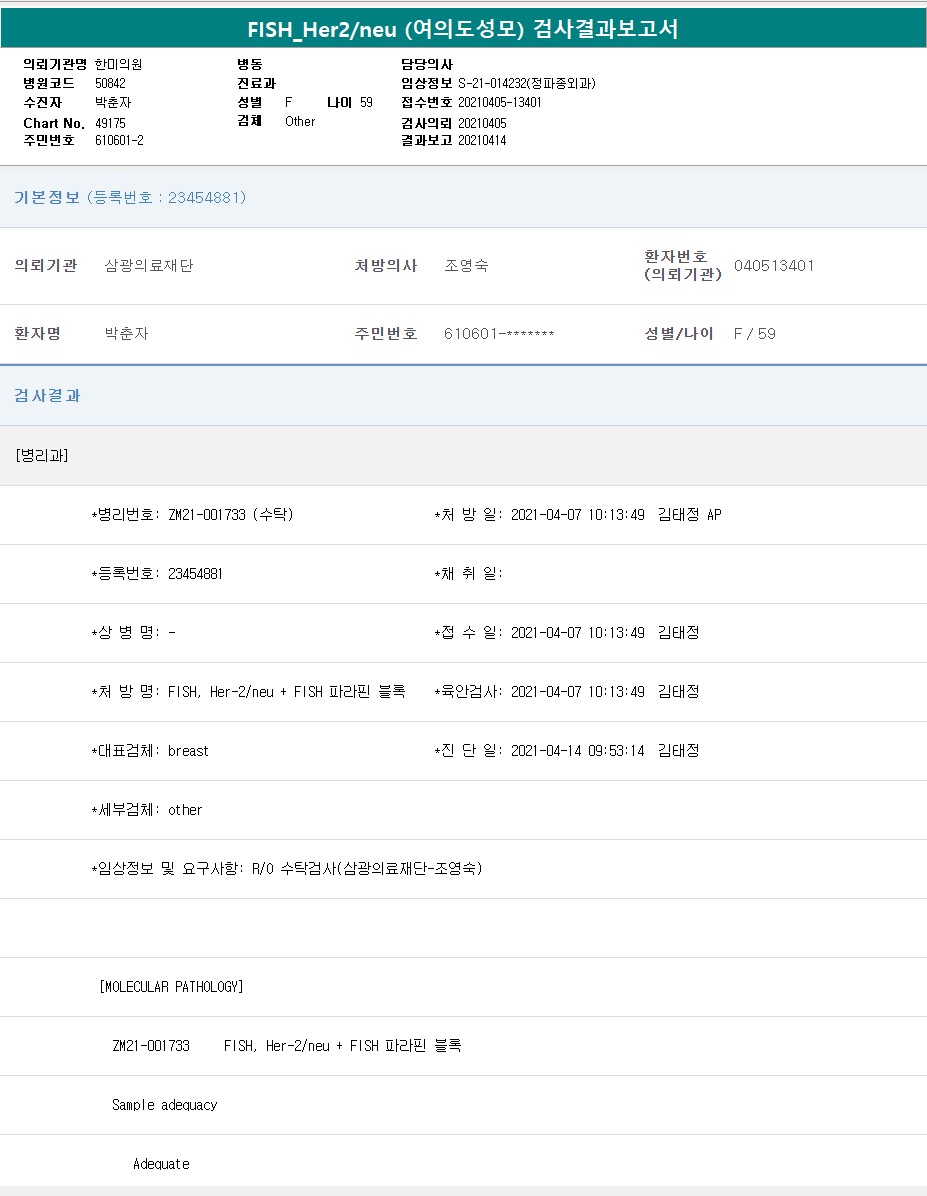927x1196 pixels.
Task: Click sex/age value 'F / 59'
Action: point(755,333)
